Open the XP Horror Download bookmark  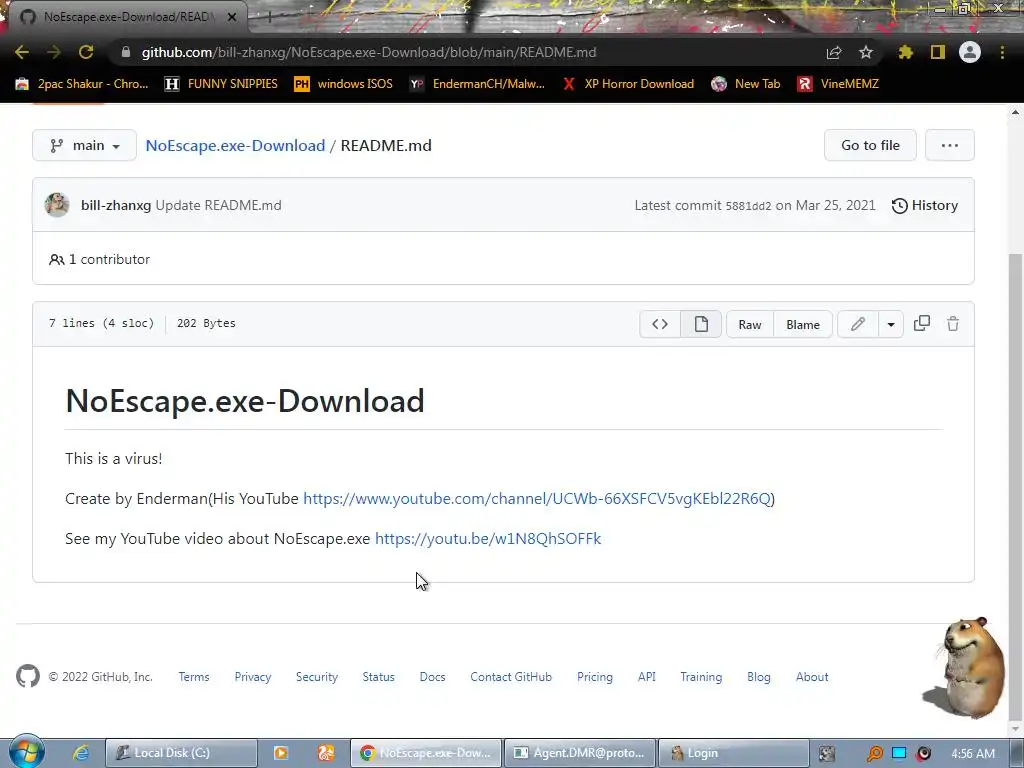coord(628,84)
